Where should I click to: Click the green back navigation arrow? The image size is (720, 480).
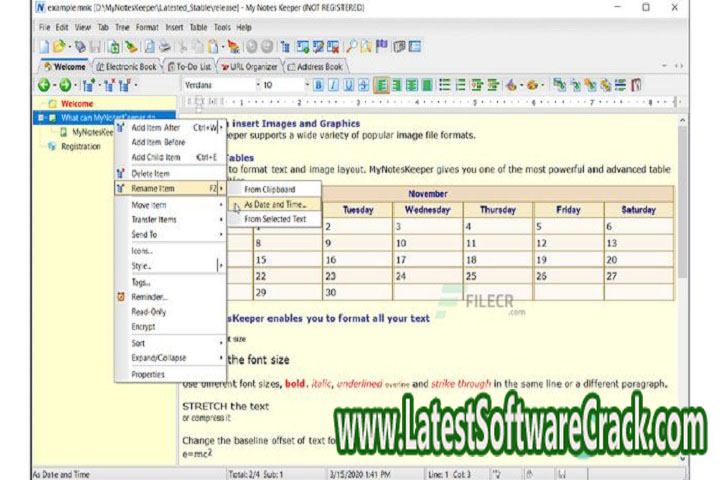(x=42, y=86)
